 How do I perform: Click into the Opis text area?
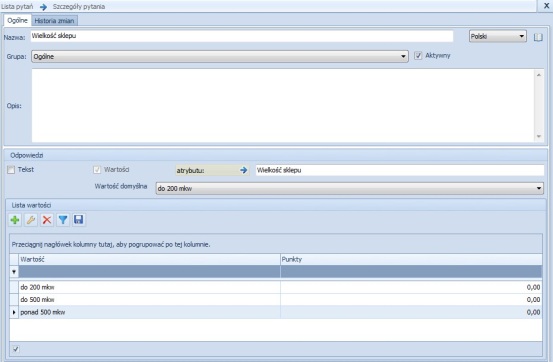(283, 105)
